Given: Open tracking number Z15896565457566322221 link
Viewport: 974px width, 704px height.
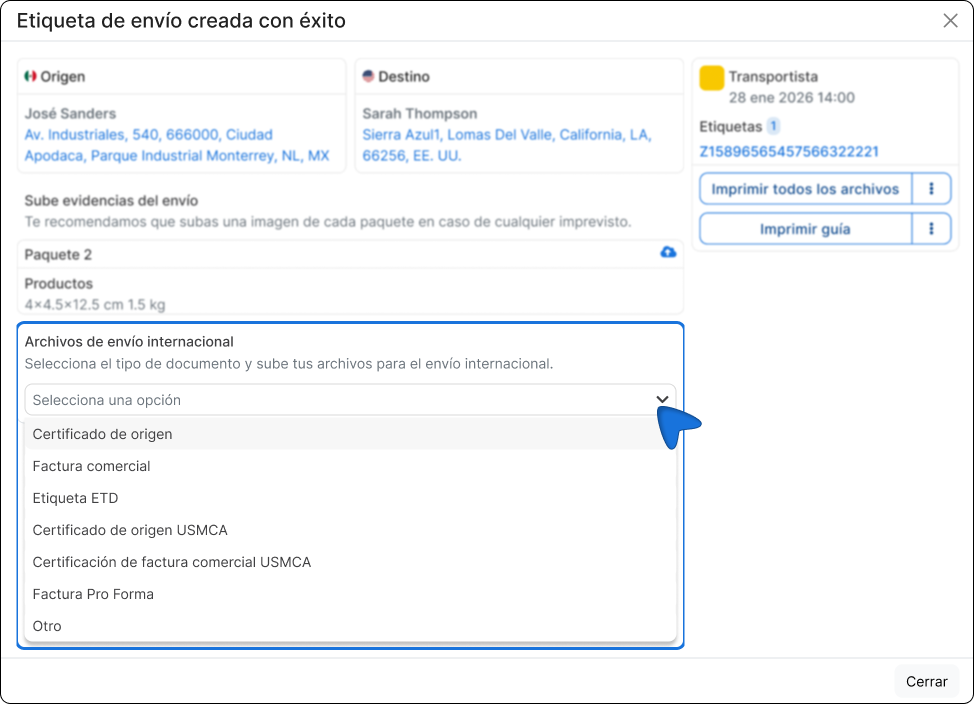Looking at the screenshot, I should [789, 152].
